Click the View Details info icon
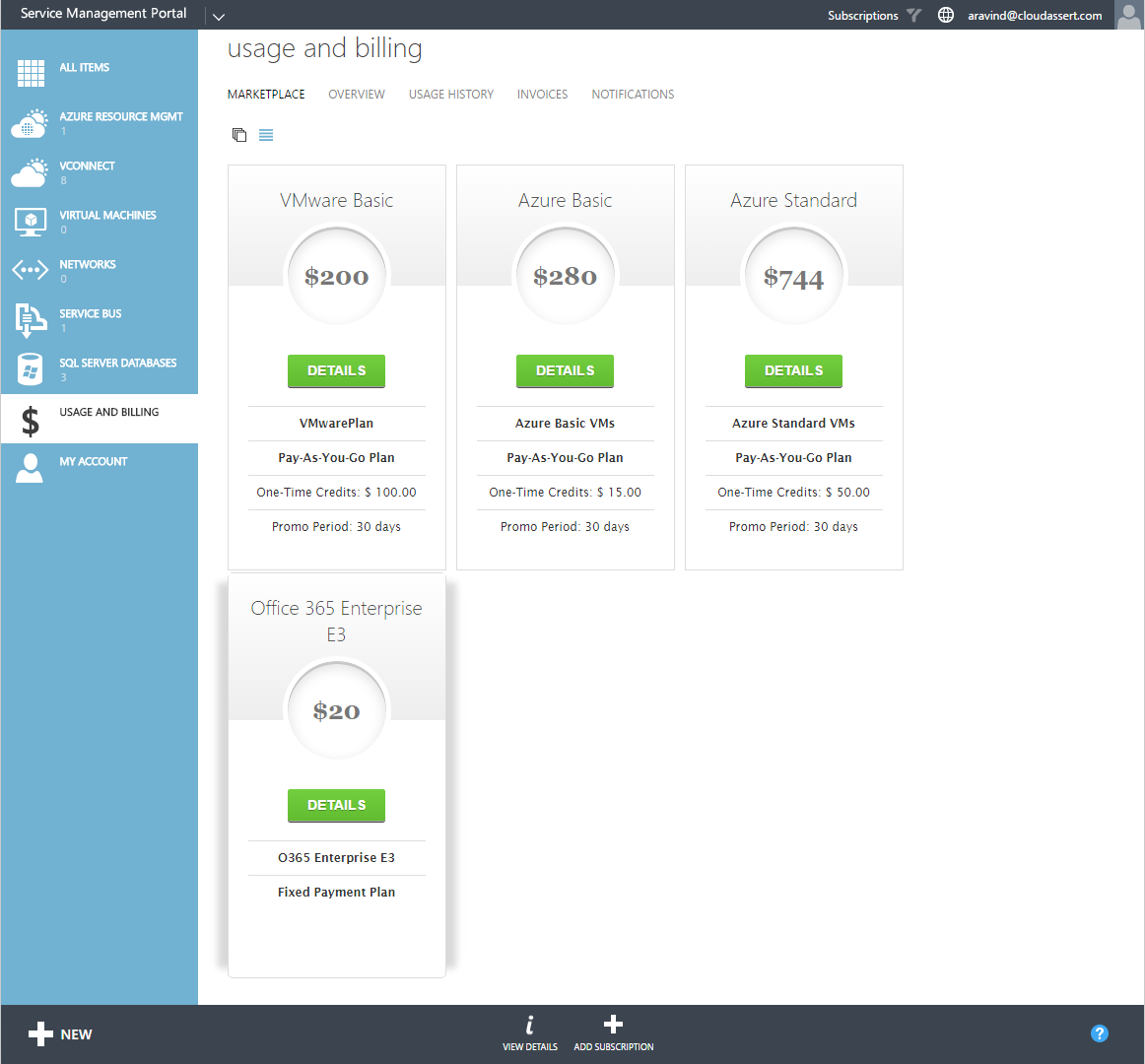The width and height of the screenshot is (1145, 1064). pyautogui.click(x=530, y=1025)
